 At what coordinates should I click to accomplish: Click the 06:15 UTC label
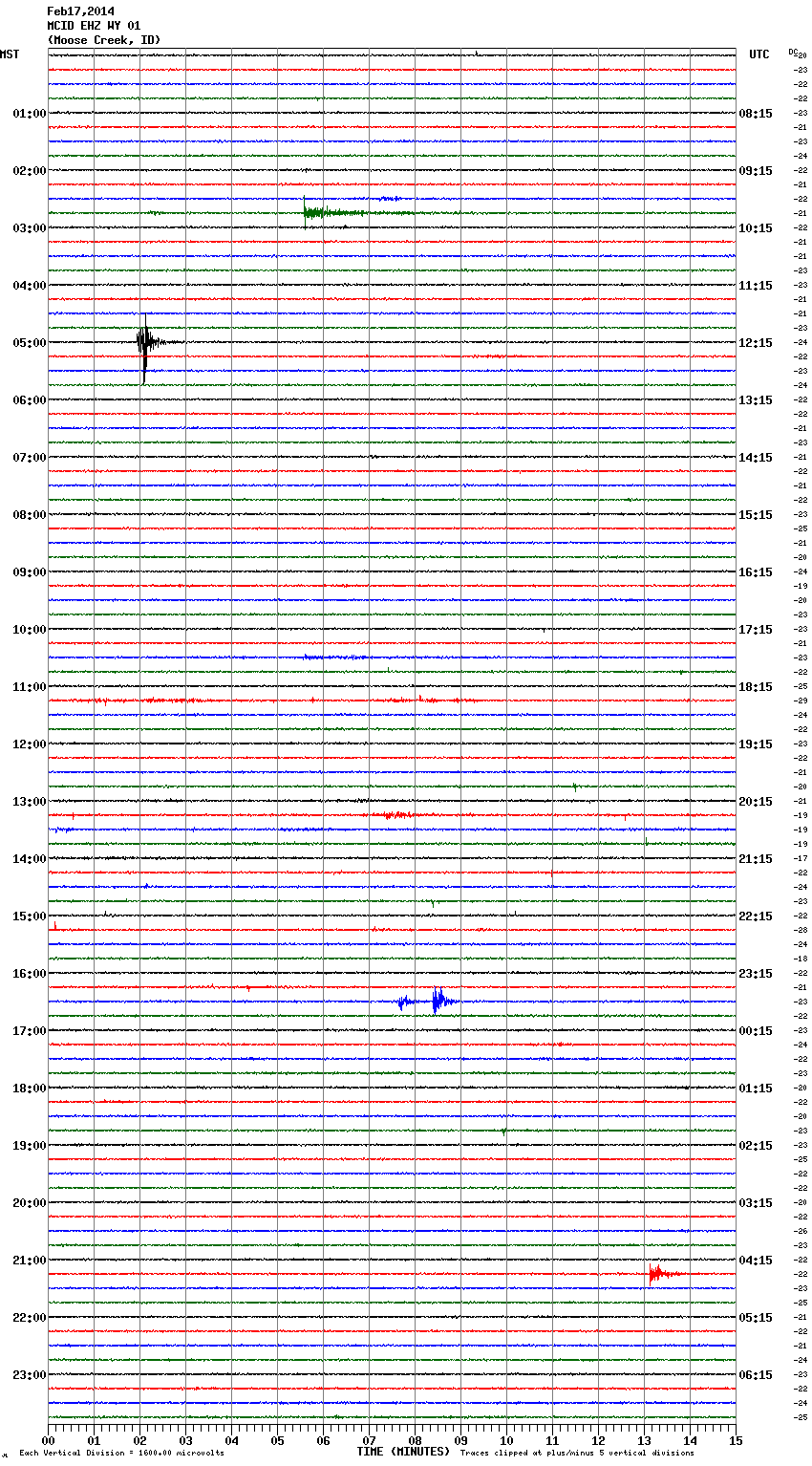(756, 1375)
